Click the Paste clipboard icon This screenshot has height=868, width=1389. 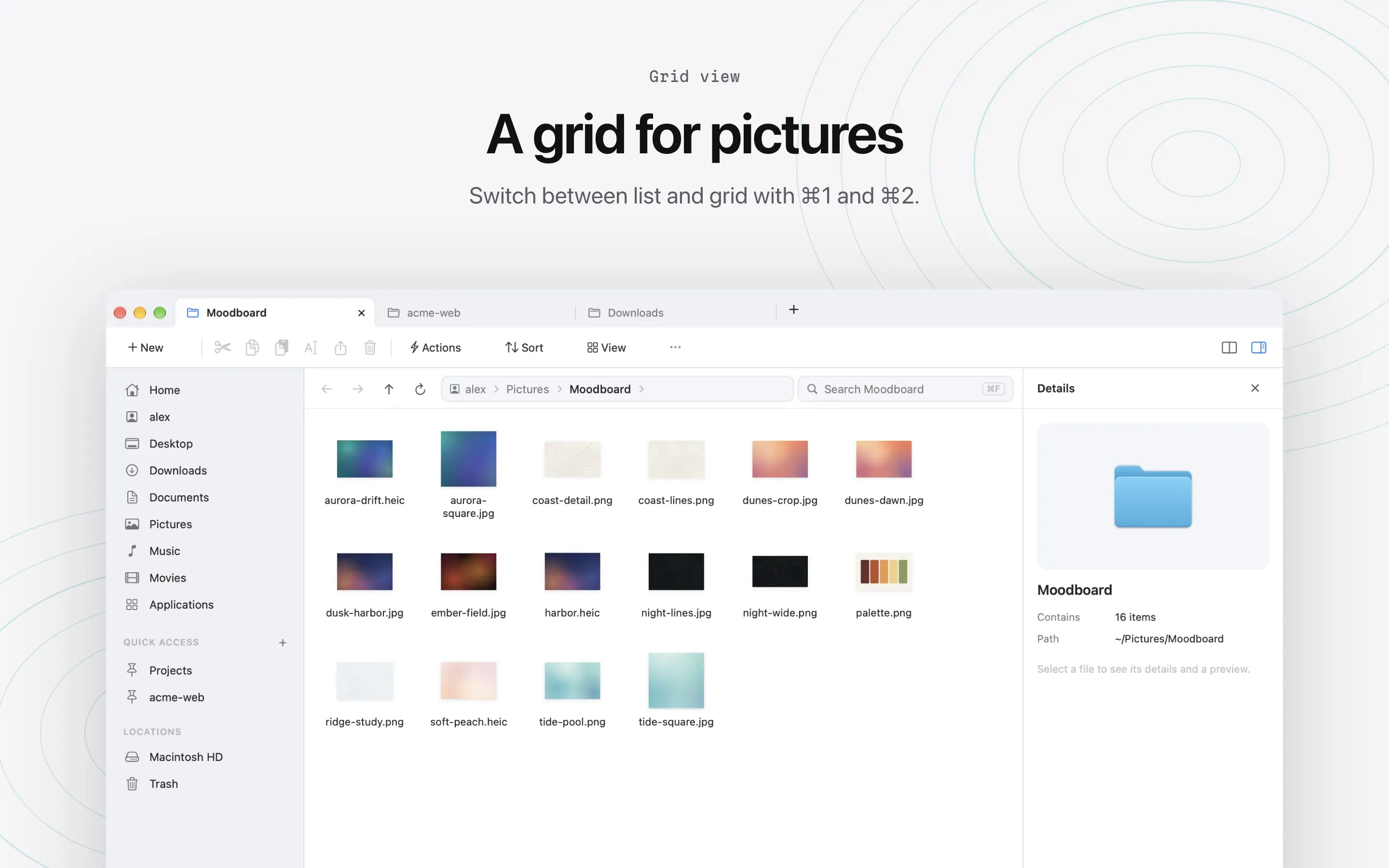(282, 347)
